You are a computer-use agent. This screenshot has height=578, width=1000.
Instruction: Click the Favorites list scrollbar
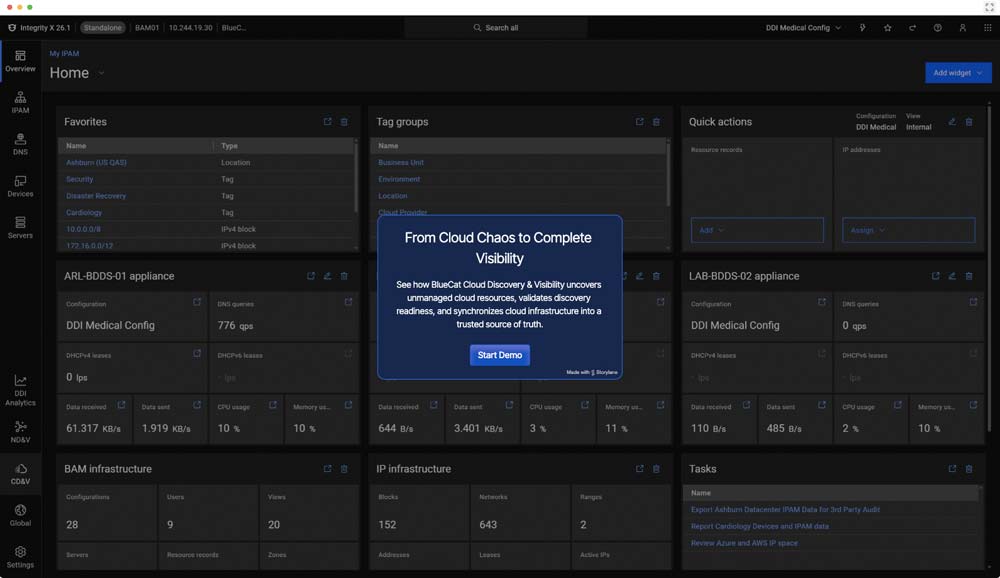click(x=356, y=179)
